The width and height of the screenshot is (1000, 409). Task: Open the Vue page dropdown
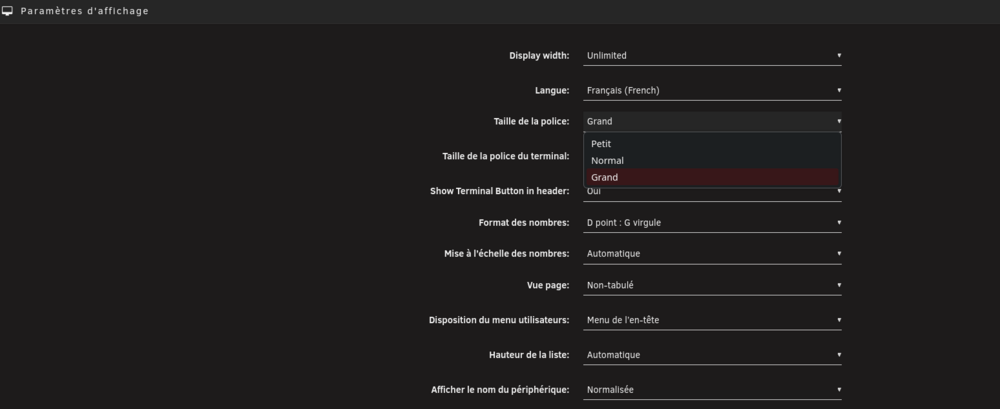(x=712, y=285)
